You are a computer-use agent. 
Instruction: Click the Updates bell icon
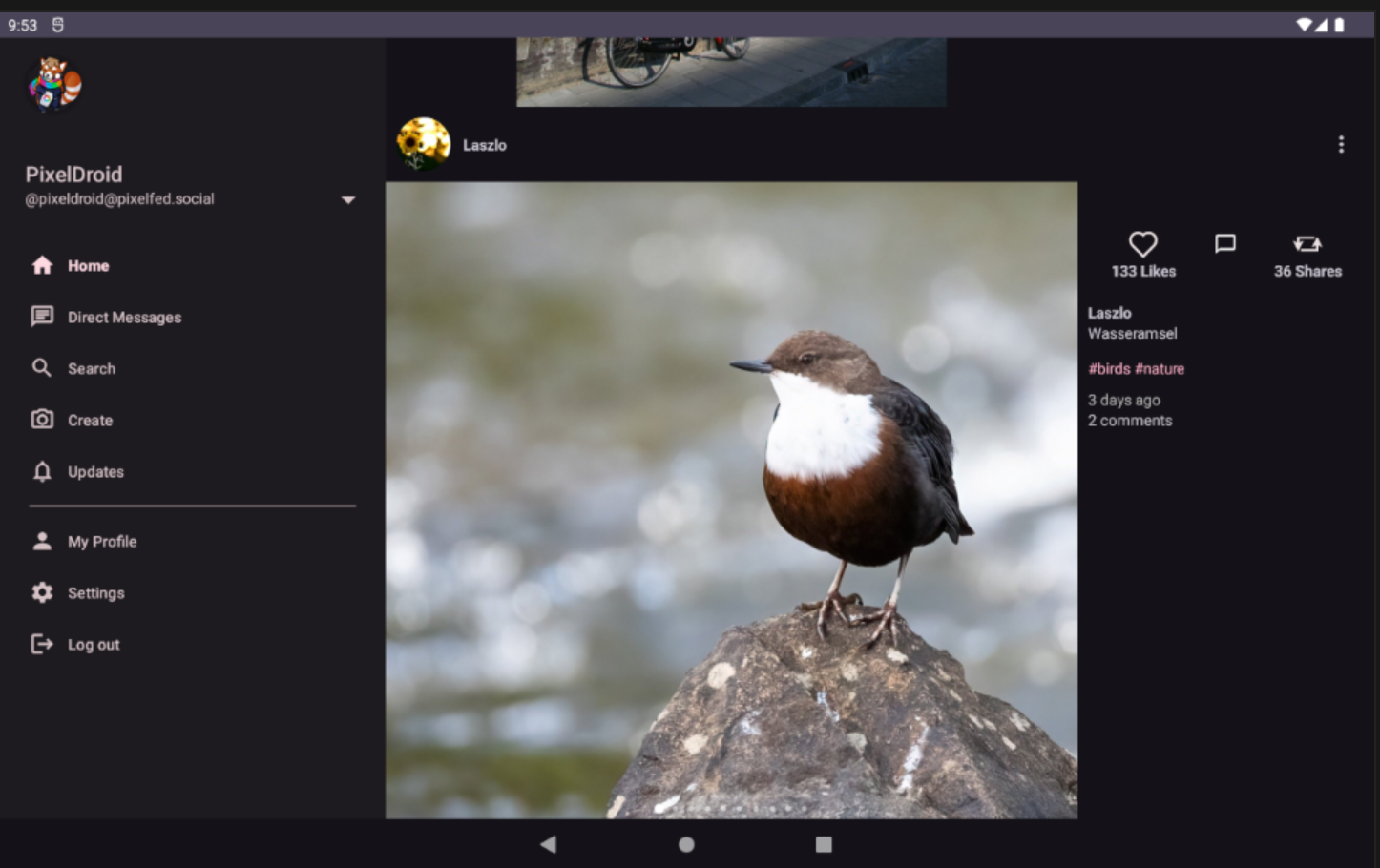[42, 471]
